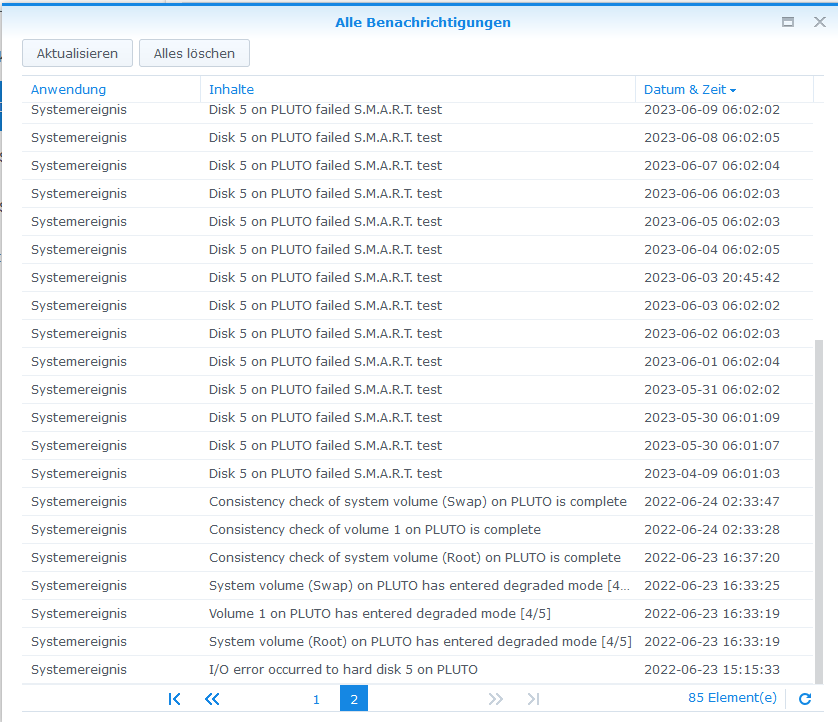Click timestamp 2022-06-23 16:33:25
The width and height of the screenshot is (838, 722).
(712, 586)
